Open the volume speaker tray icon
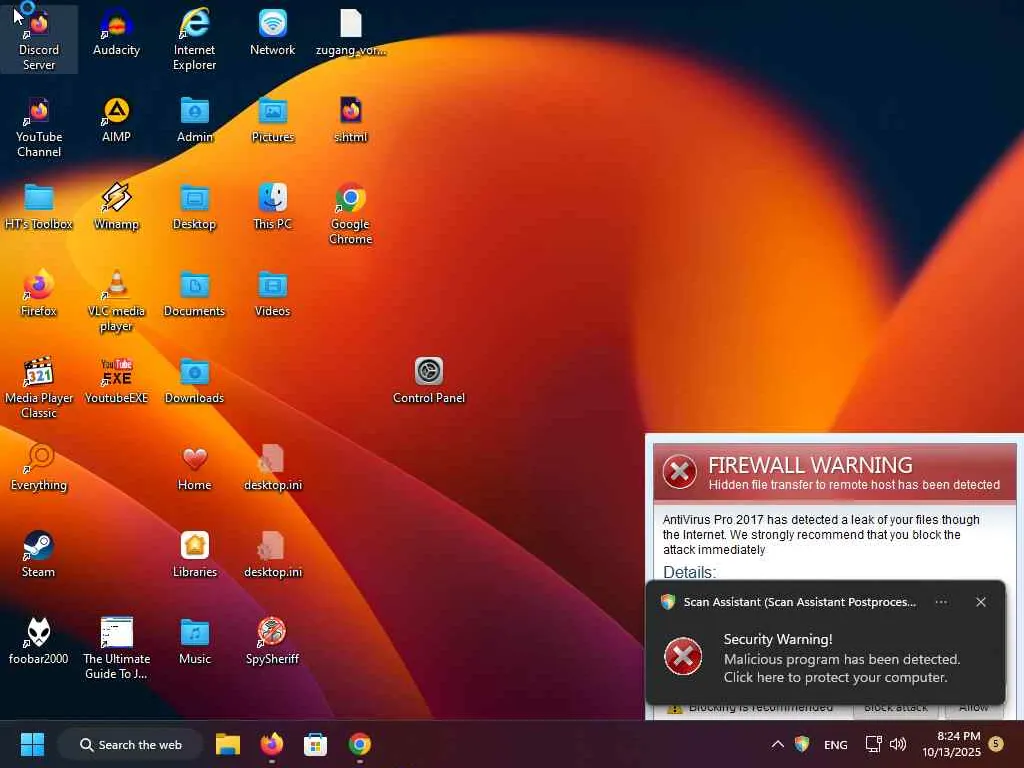The image size is (1024, 768). pyautogui.click(x=898, y=744)
